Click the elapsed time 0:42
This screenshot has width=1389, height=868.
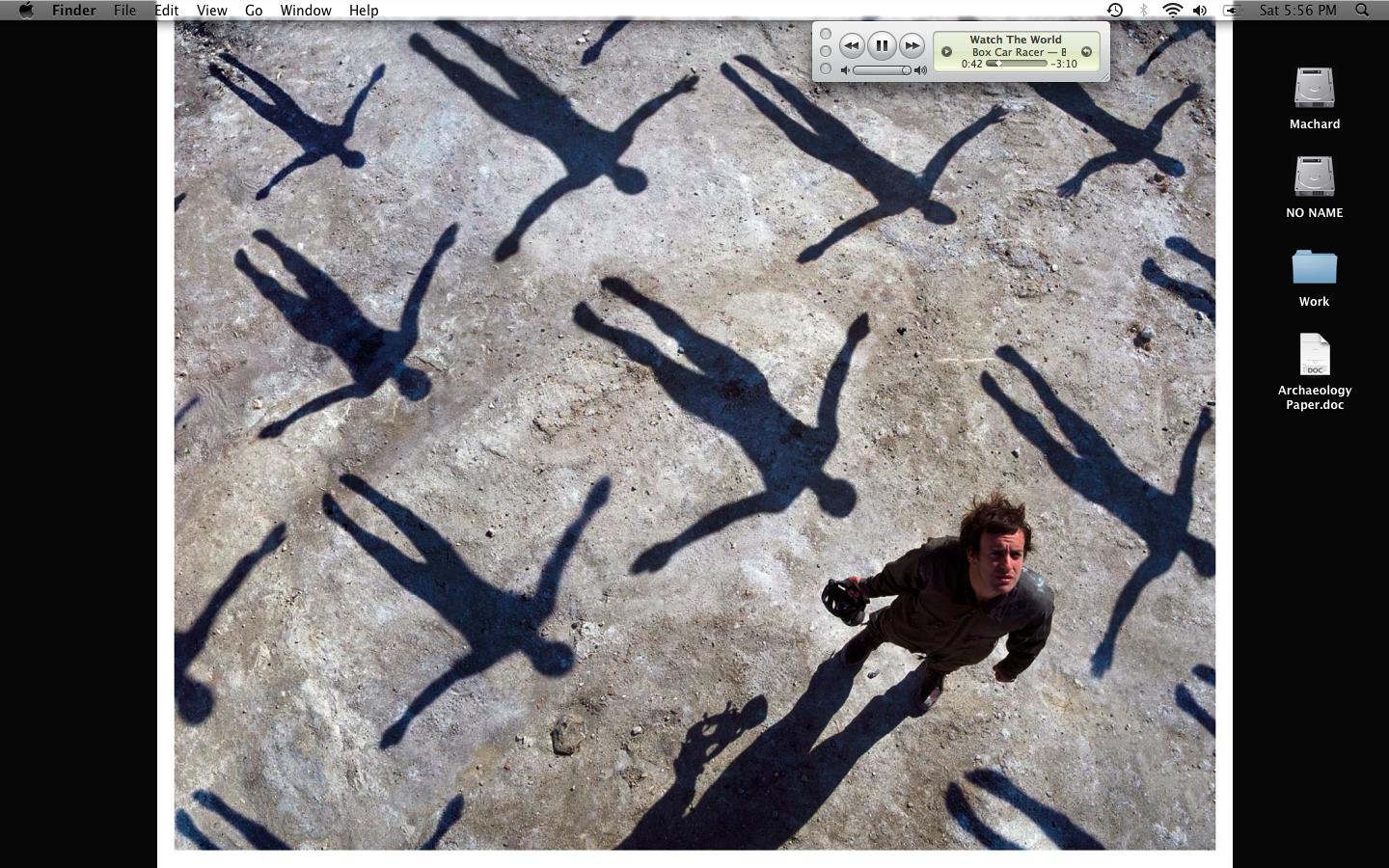(x=971, y=64)
